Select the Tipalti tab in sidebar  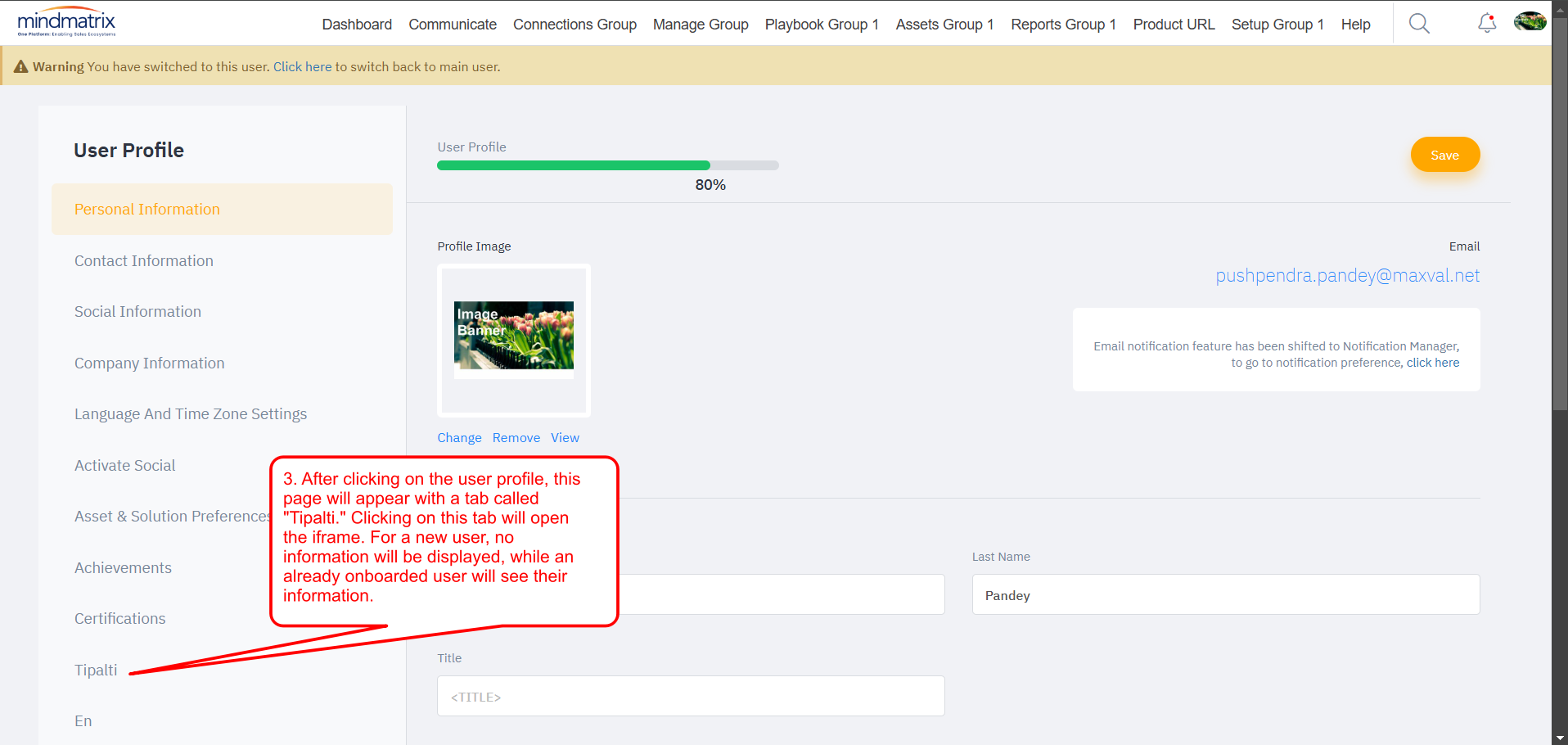96,670
